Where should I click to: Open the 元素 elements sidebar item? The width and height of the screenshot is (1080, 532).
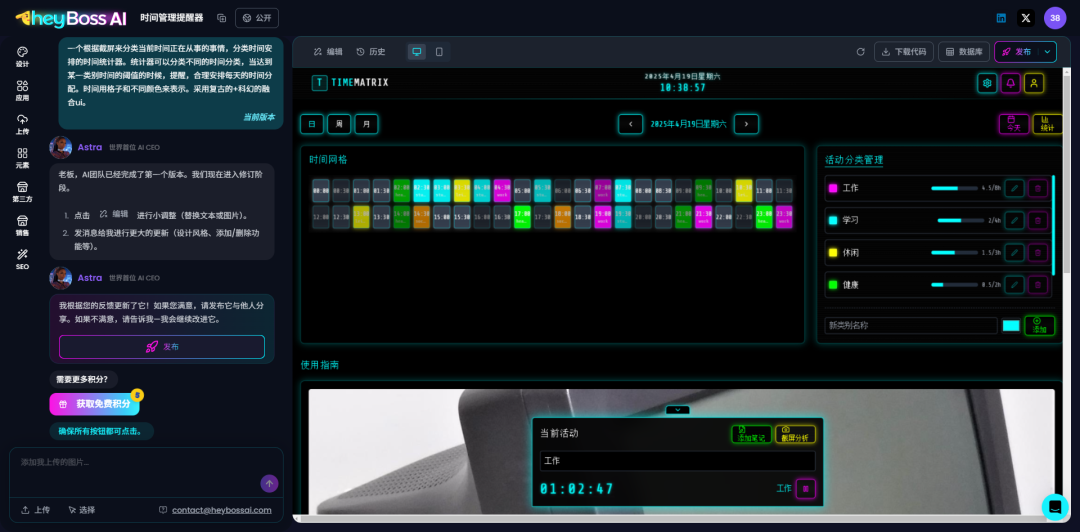(22, 158)
